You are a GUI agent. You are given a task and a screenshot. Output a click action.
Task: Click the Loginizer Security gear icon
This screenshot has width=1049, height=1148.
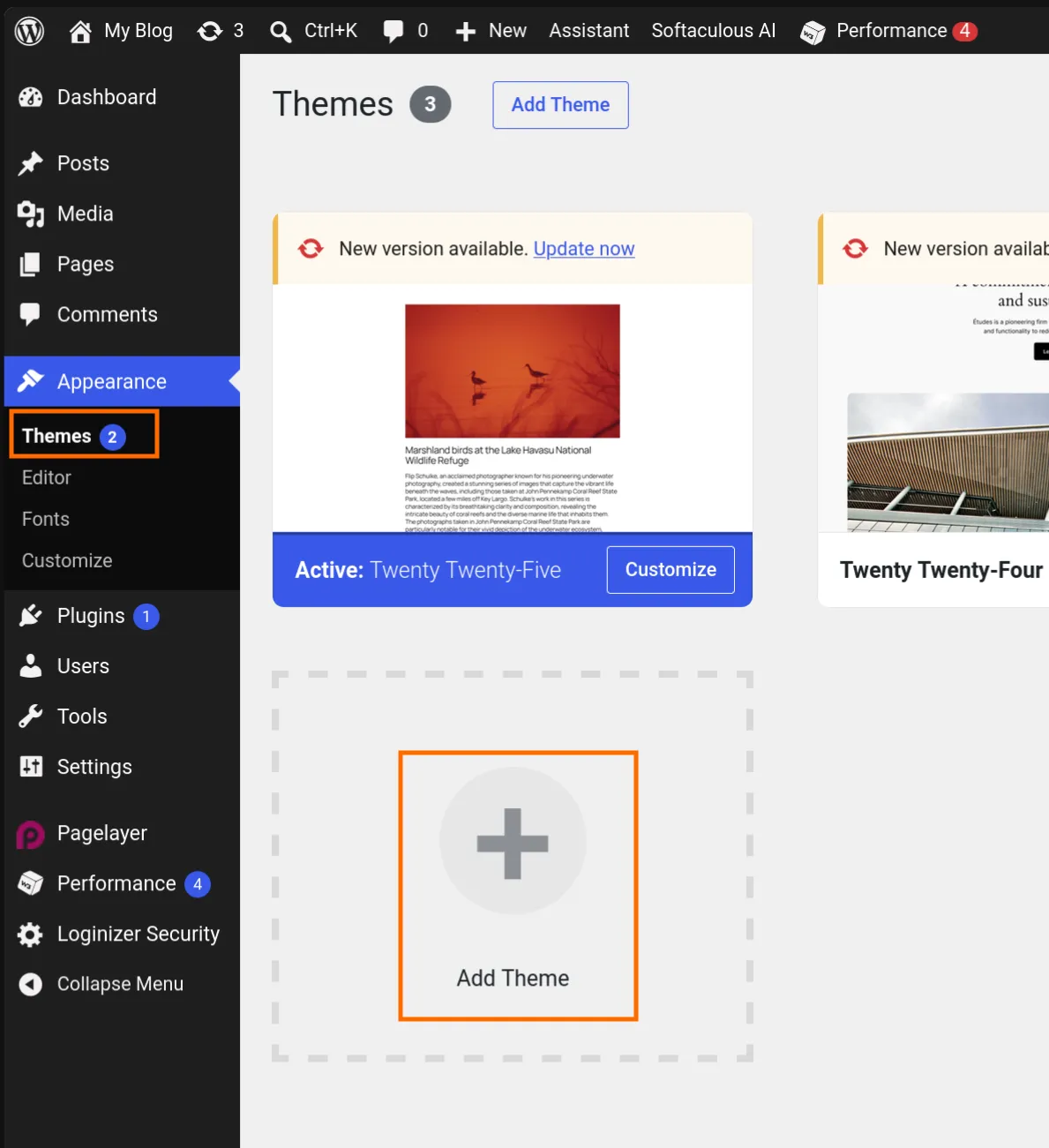pyautogui.click(x=31, y=934)
